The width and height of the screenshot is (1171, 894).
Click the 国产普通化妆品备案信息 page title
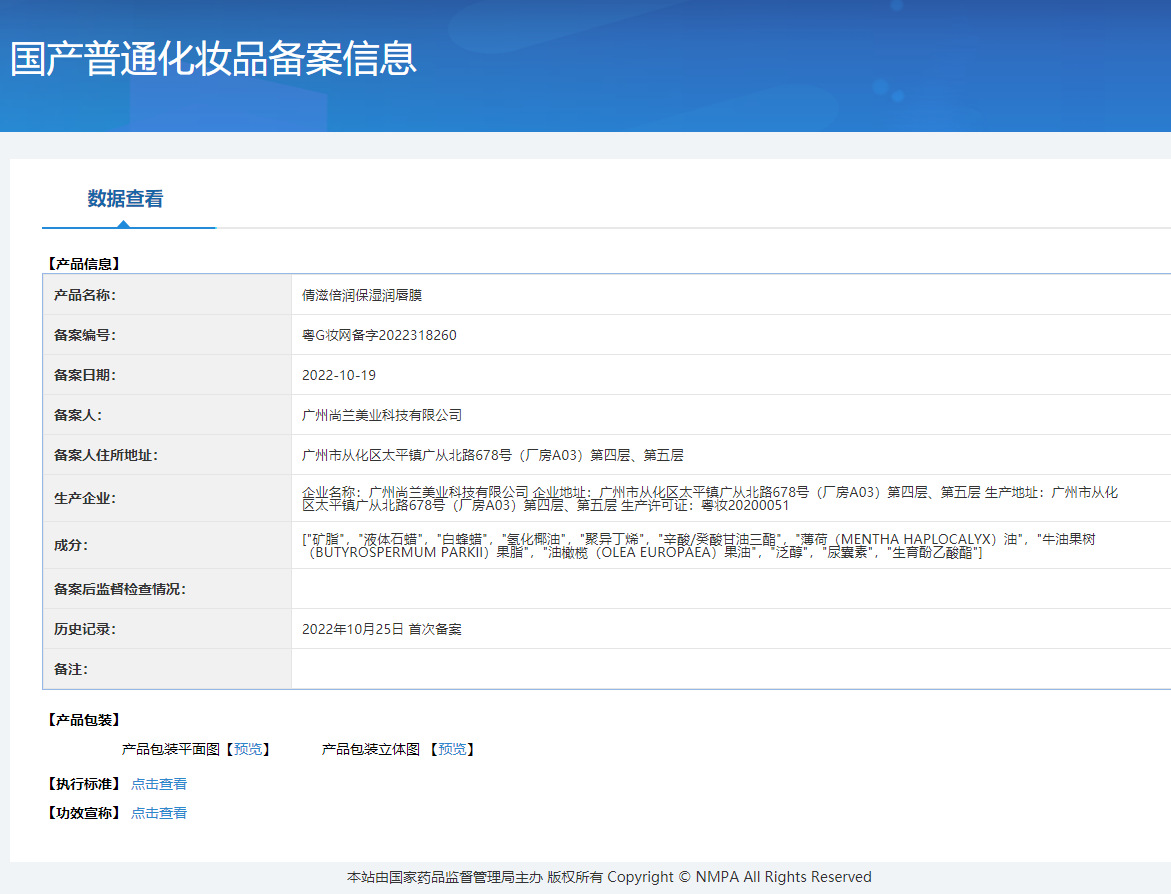pyautogui.click(x=213, y=58)
